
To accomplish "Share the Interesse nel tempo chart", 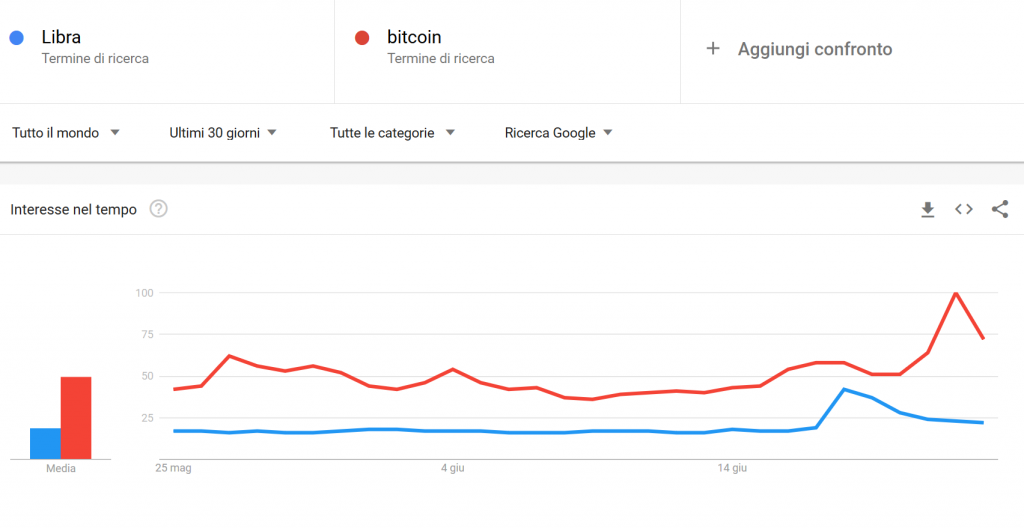I will point(1000,209).
